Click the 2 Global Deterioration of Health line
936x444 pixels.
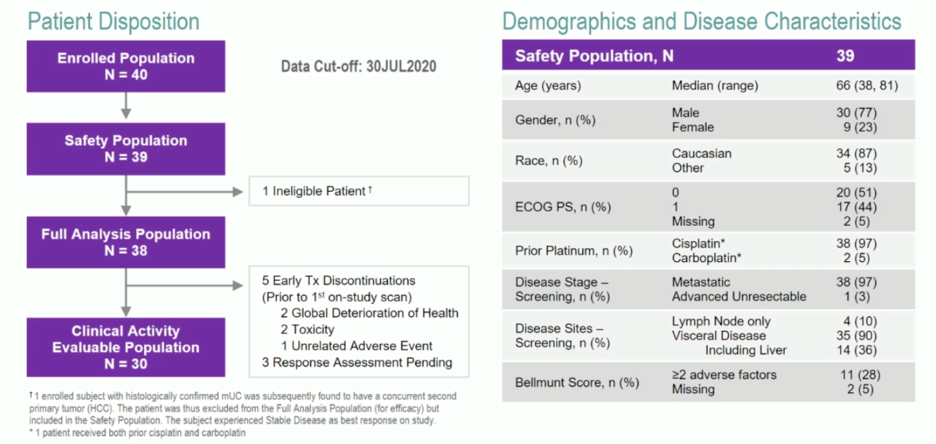click(370, 313)
